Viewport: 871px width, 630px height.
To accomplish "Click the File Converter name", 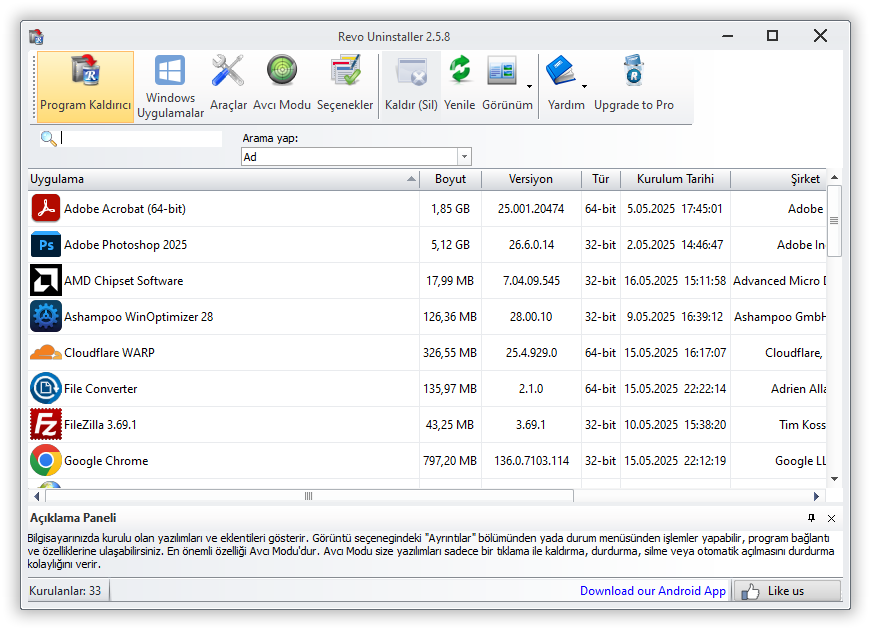I will [101, 389].
